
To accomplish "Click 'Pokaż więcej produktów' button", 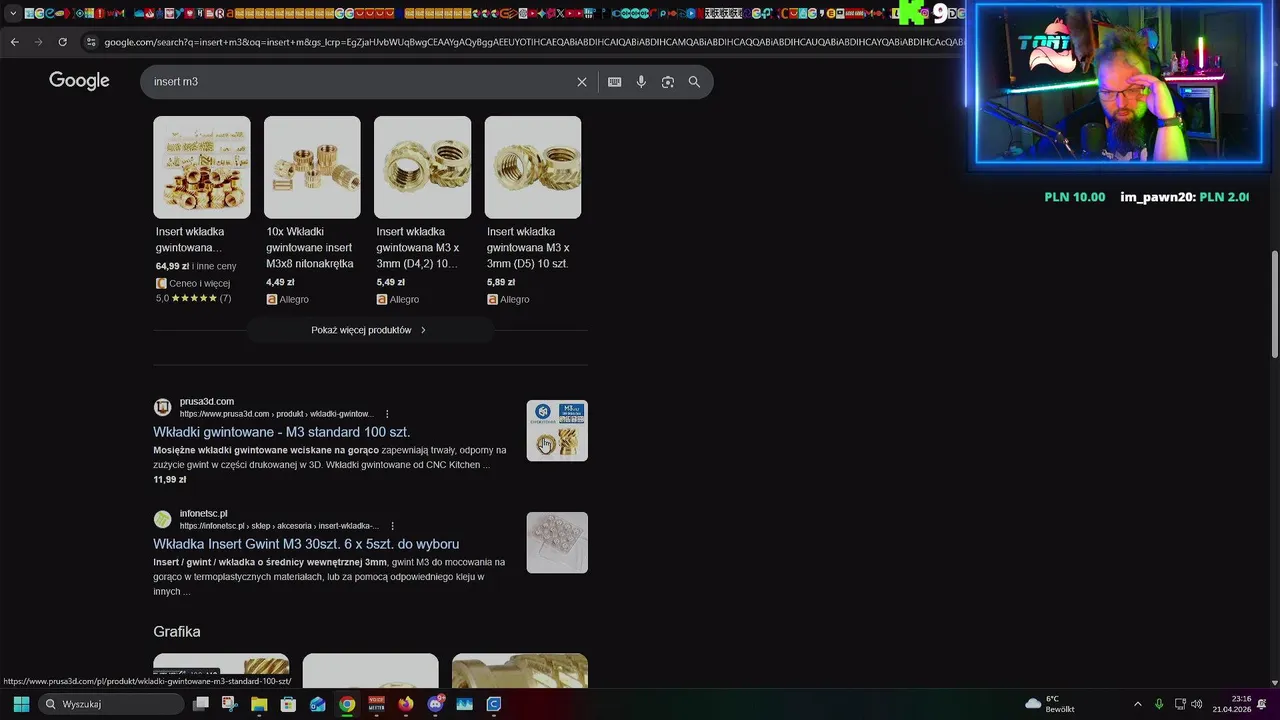I will coord(369,330).
